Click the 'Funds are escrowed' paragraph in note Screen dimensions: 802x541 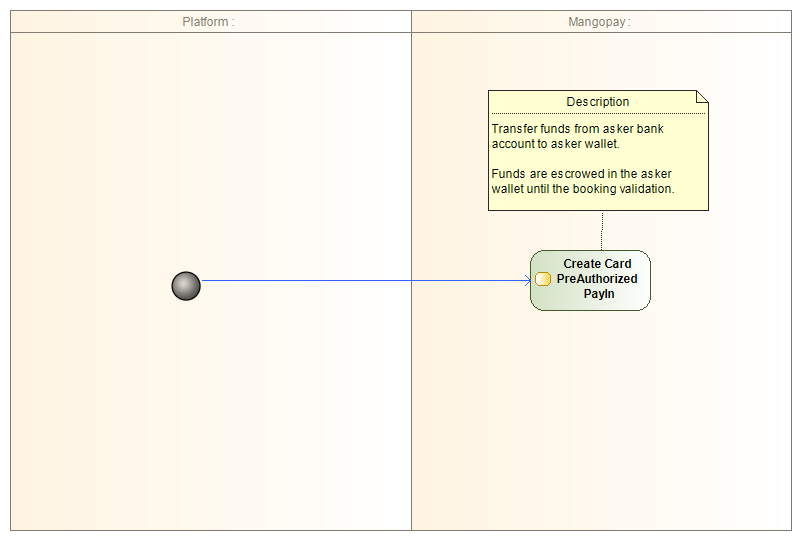[x=582, y=181]
